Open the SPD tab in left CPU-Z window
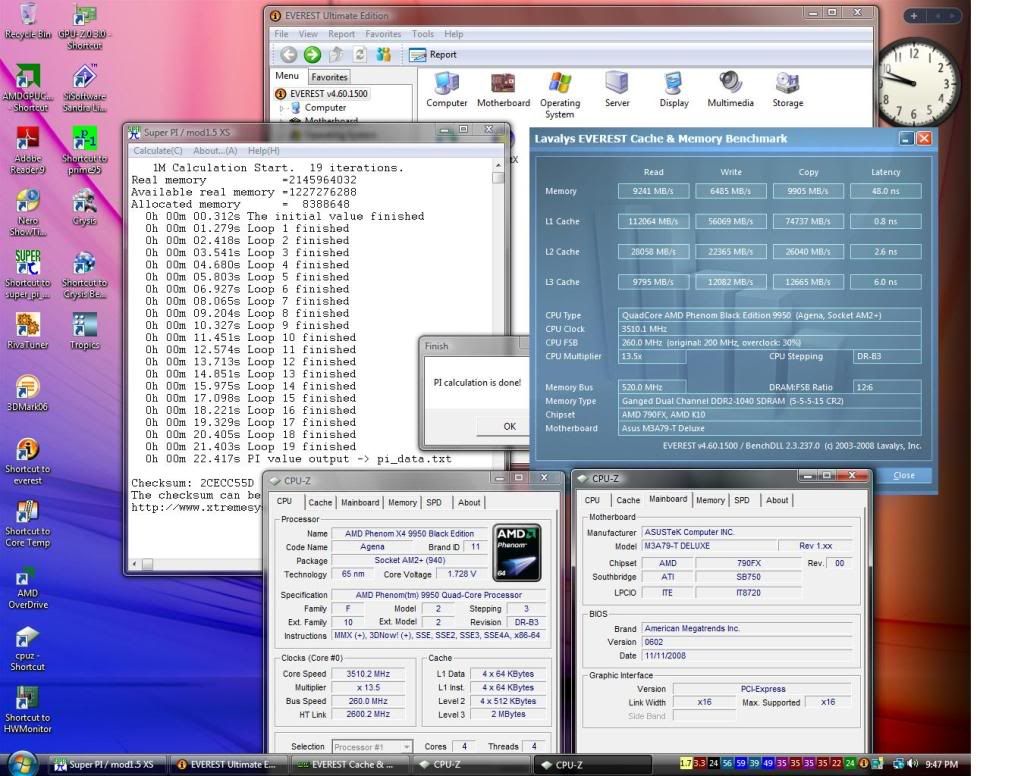Screen dimensions: 1024x776 click(434, 502)
